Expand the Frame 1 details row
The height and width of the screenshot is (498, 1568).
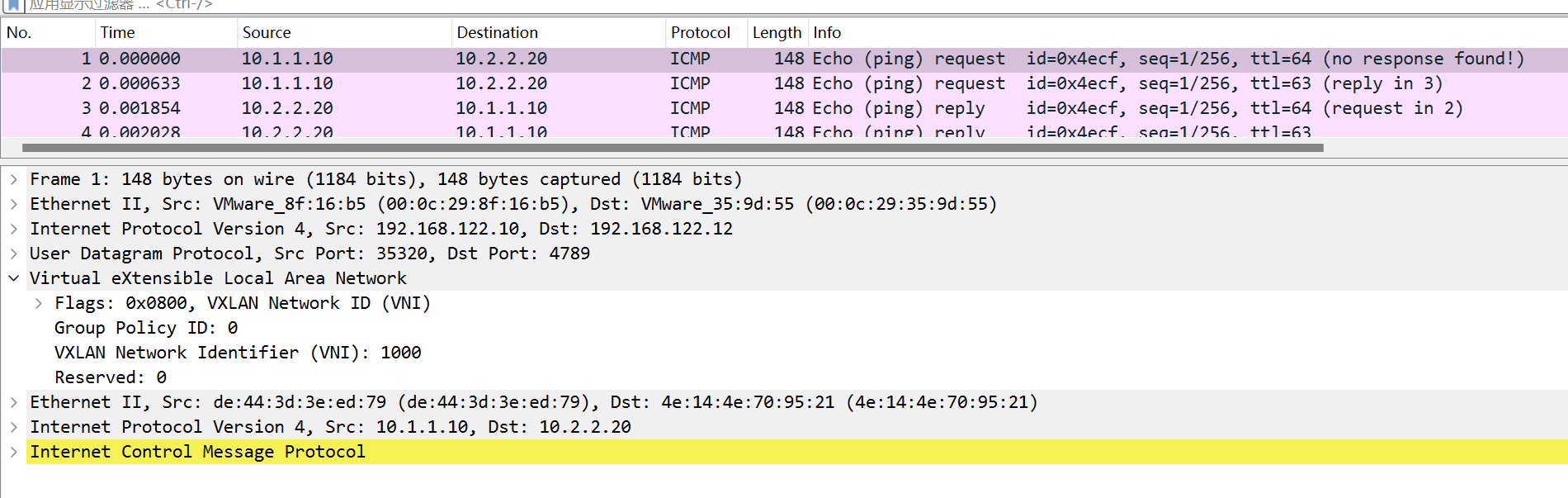tap(14, 179)
